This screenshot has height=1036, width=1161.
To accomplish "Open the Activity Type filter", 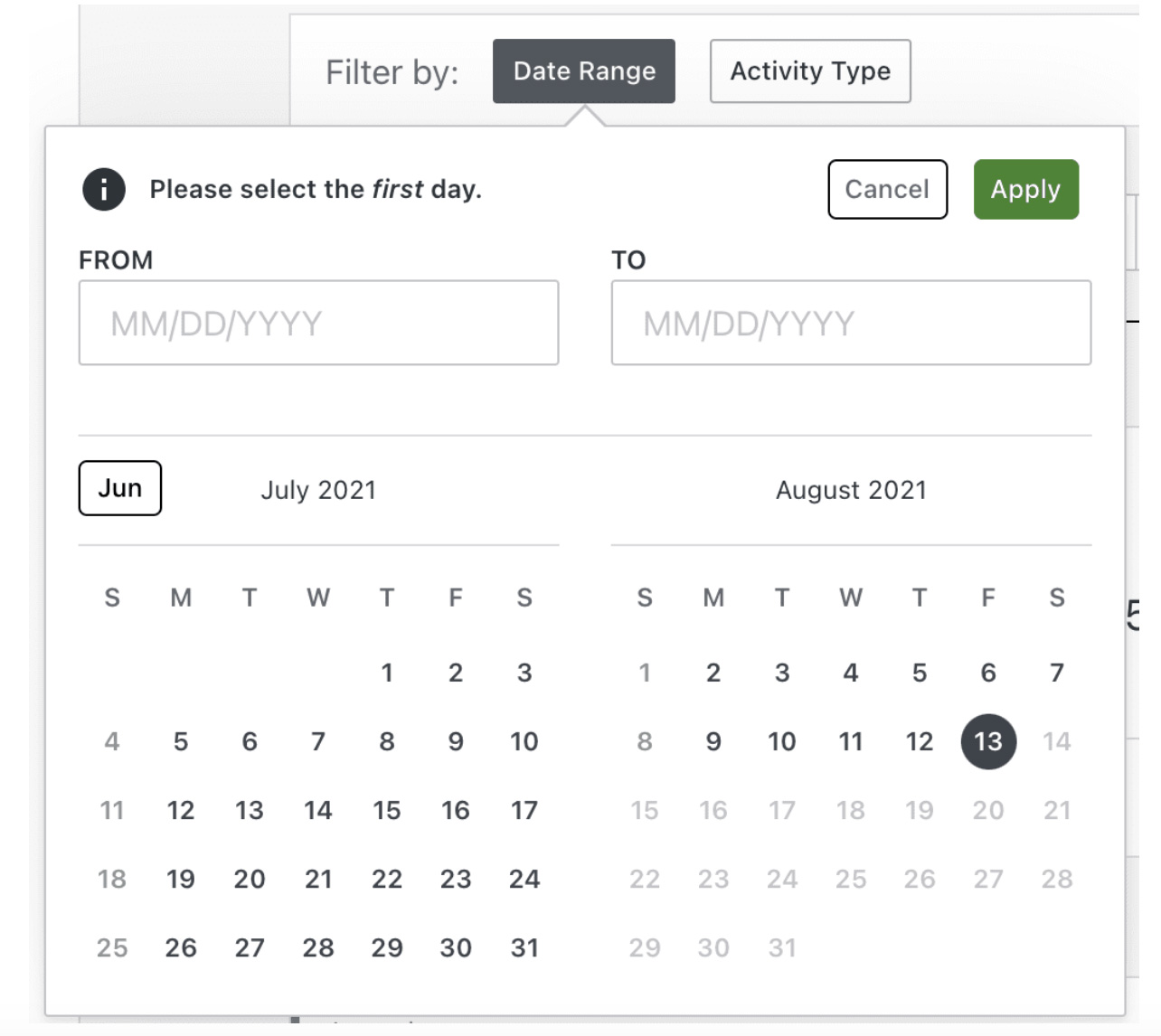I will (x=809, y=71).
